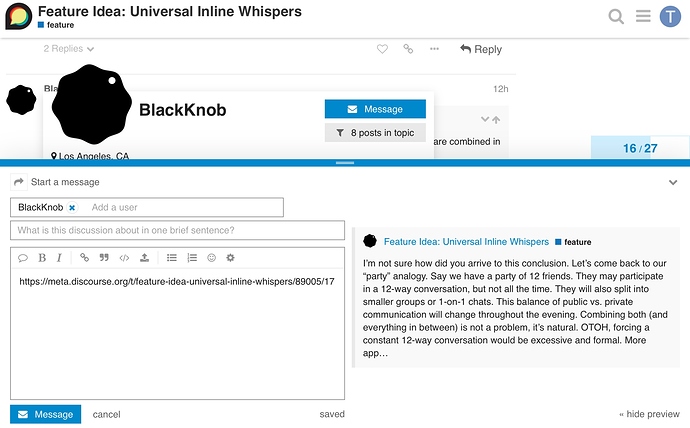Insert hyperlink from composer toolbar

pos(84,258)
